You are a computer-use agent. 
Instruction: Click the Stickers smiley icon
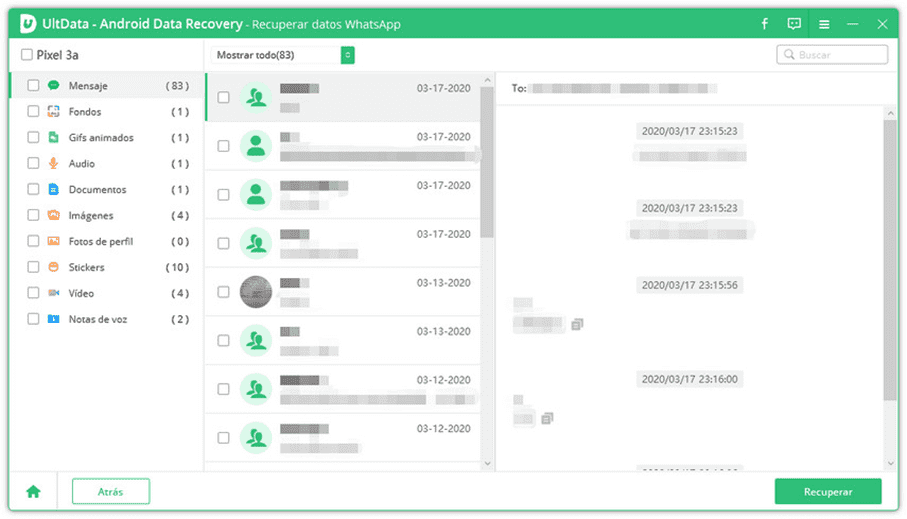(x=54, y=267)
